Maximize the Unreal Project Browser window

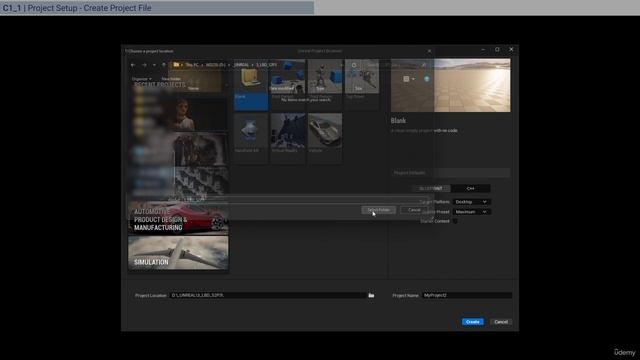[497, 49]
